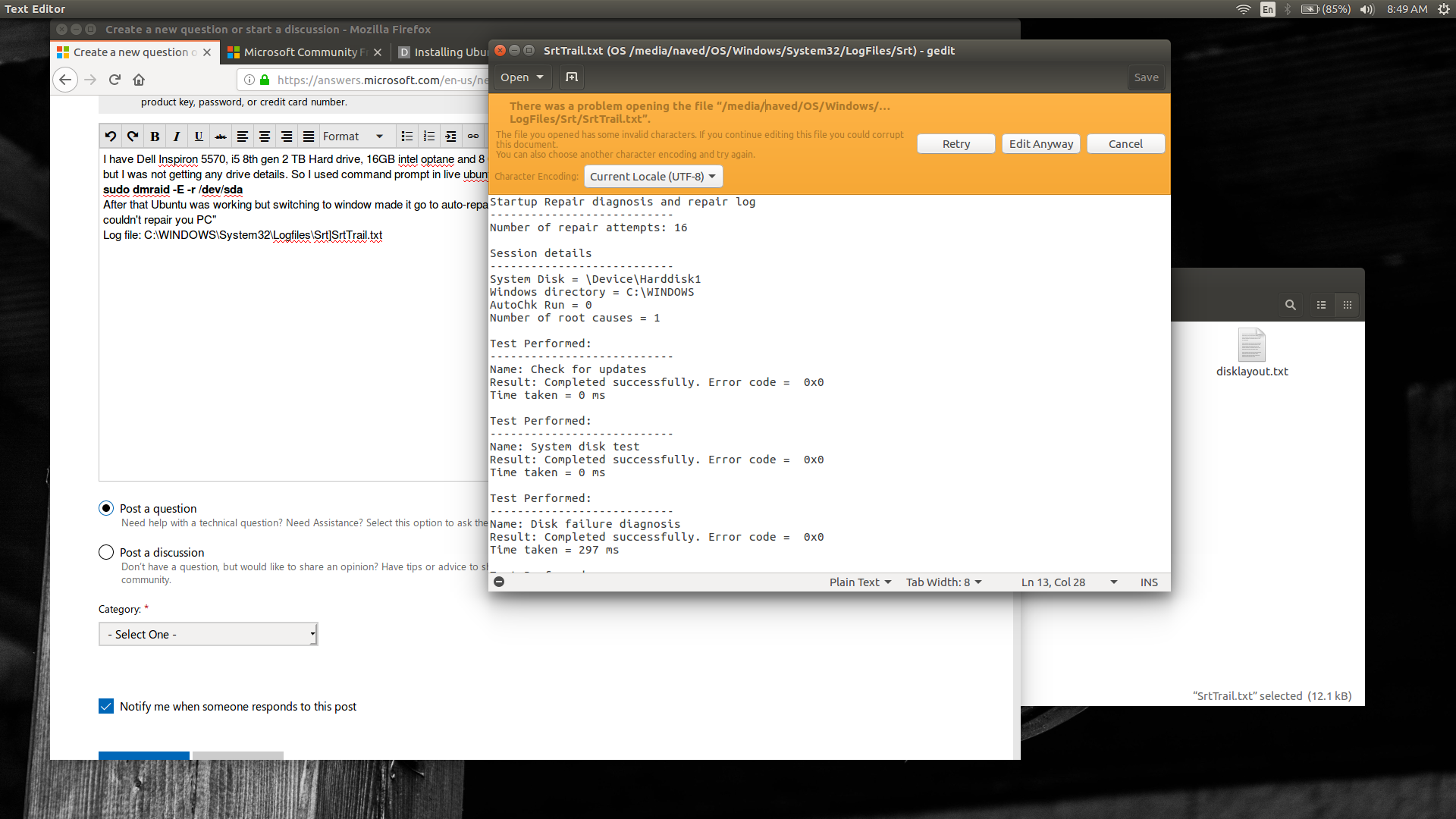Viewport: 1456px width, 819px height.
Task: Justify text in post editor
Action: click(x=309, y=136)
